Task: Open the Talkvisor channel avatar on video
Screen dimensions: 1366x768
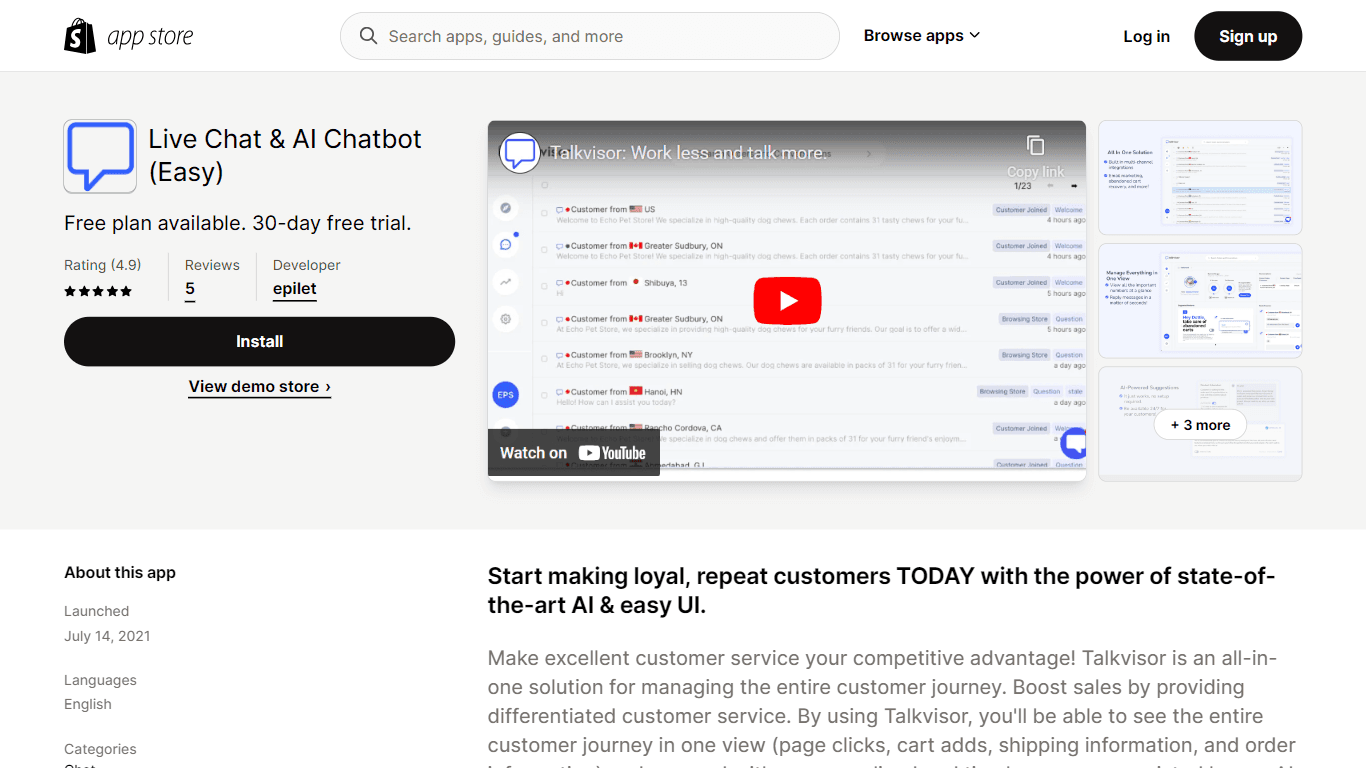Action: coord(520,153)
